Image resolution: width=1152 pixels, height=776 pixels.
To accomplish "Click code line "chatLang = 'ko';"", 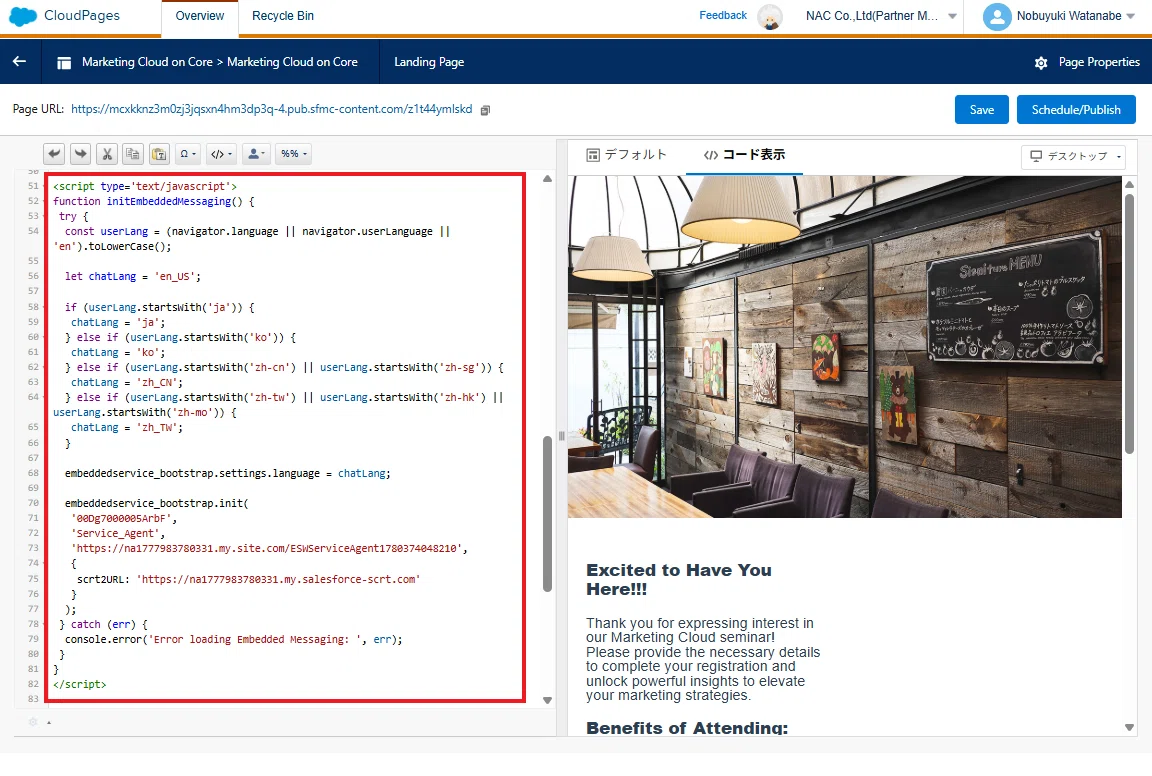I will point(118,352).
